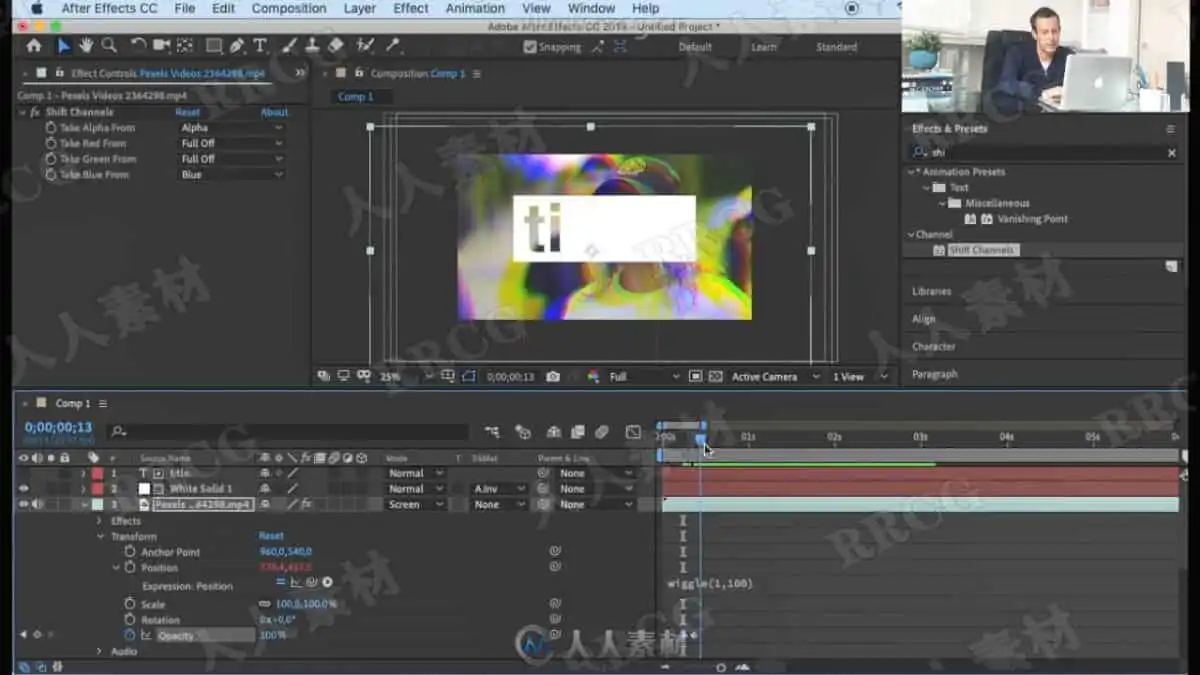Open the Libraries panel

[931, 291]
